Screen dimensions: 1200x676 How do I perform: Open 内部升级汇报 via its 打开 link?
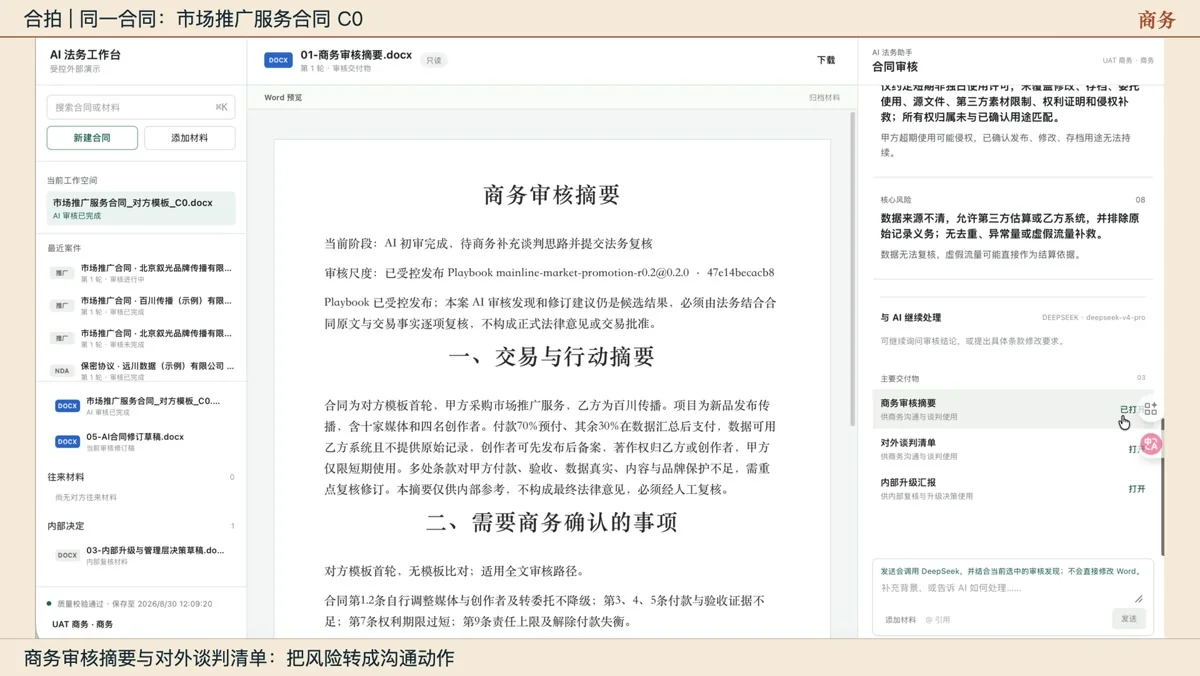[1137, 489]
